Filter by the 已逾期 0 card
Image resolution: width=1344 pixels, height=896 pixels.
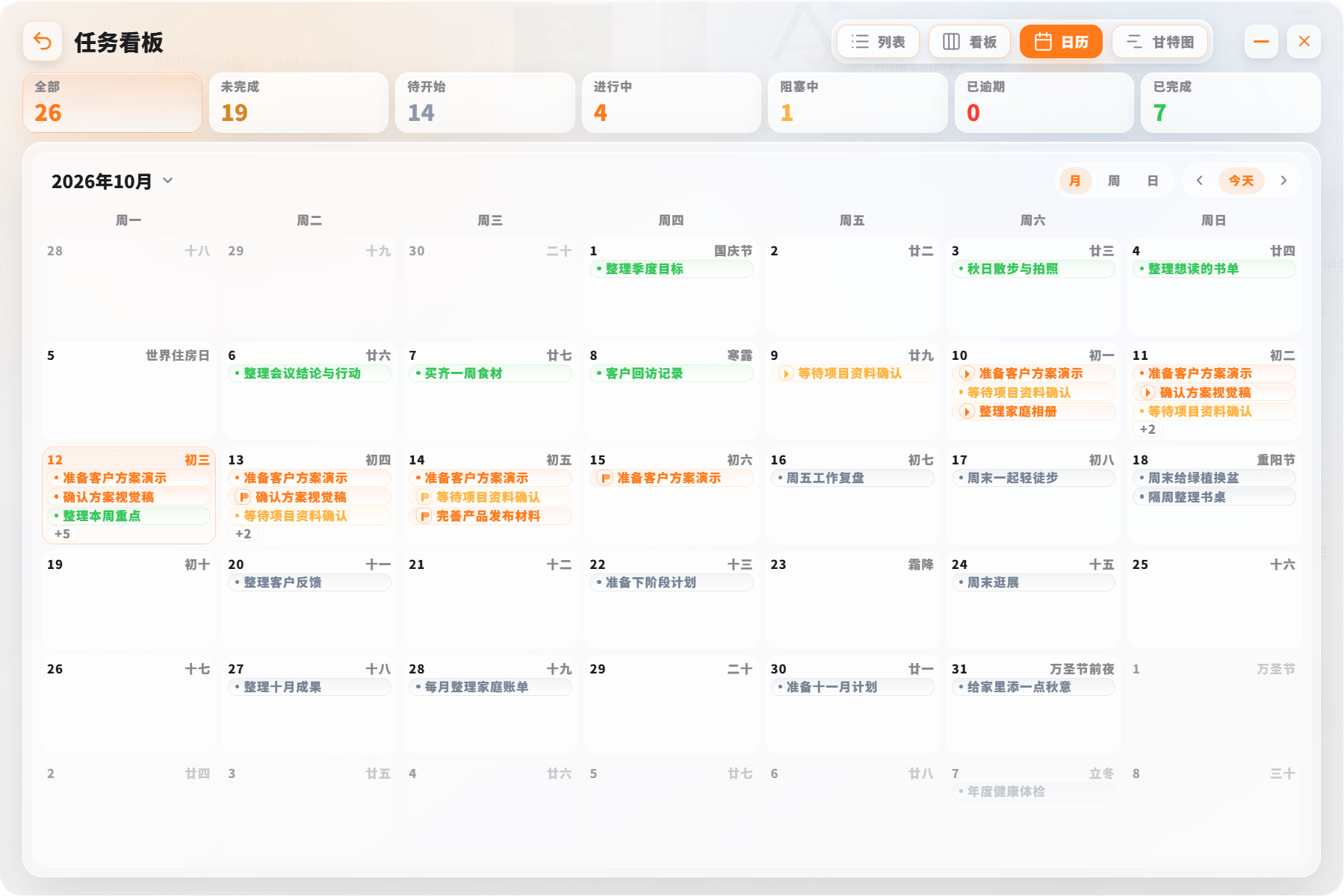click(1044, 102)
